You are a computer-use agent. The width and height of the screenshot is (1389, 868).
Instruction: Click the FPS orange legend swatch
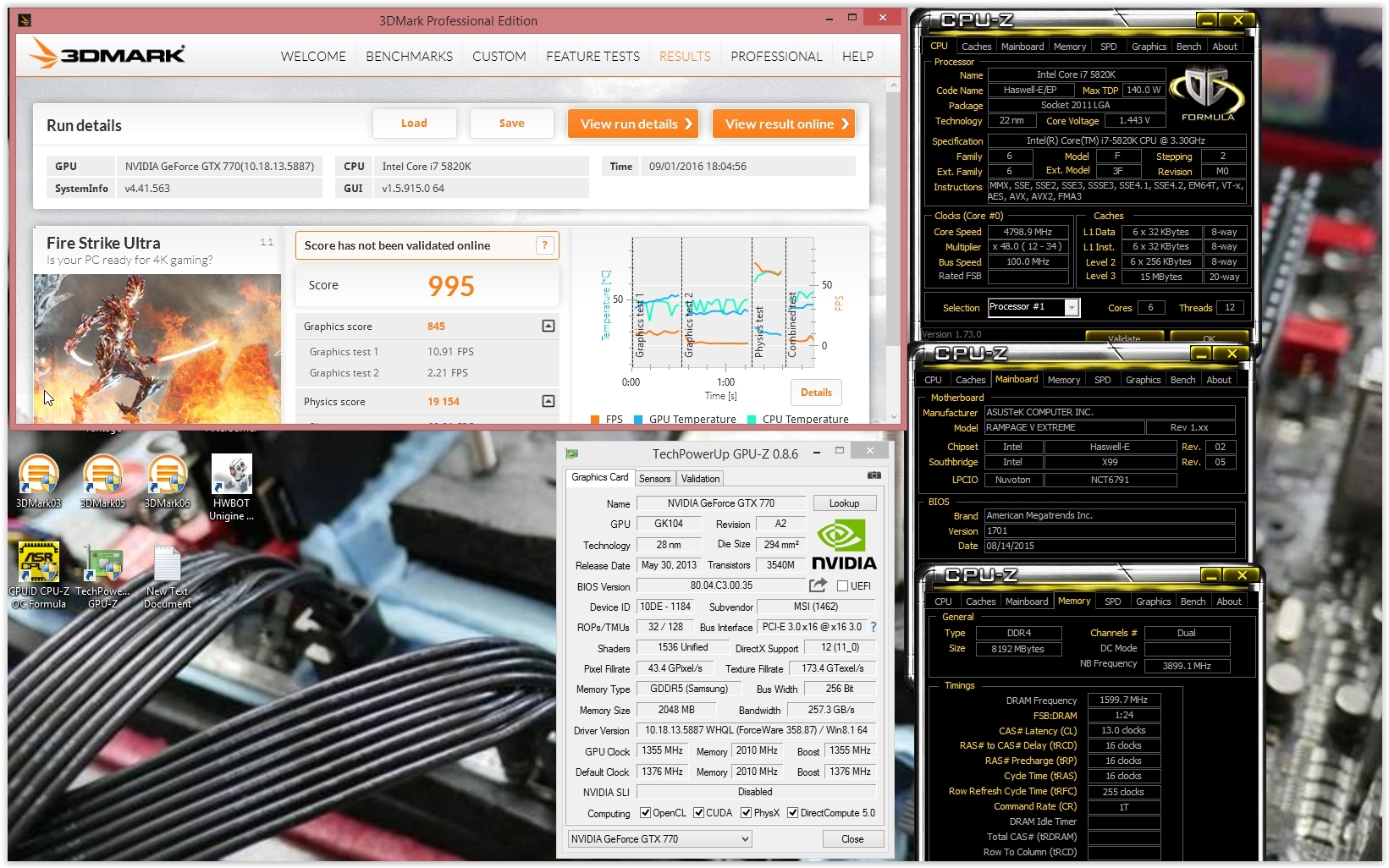(594, 419)
